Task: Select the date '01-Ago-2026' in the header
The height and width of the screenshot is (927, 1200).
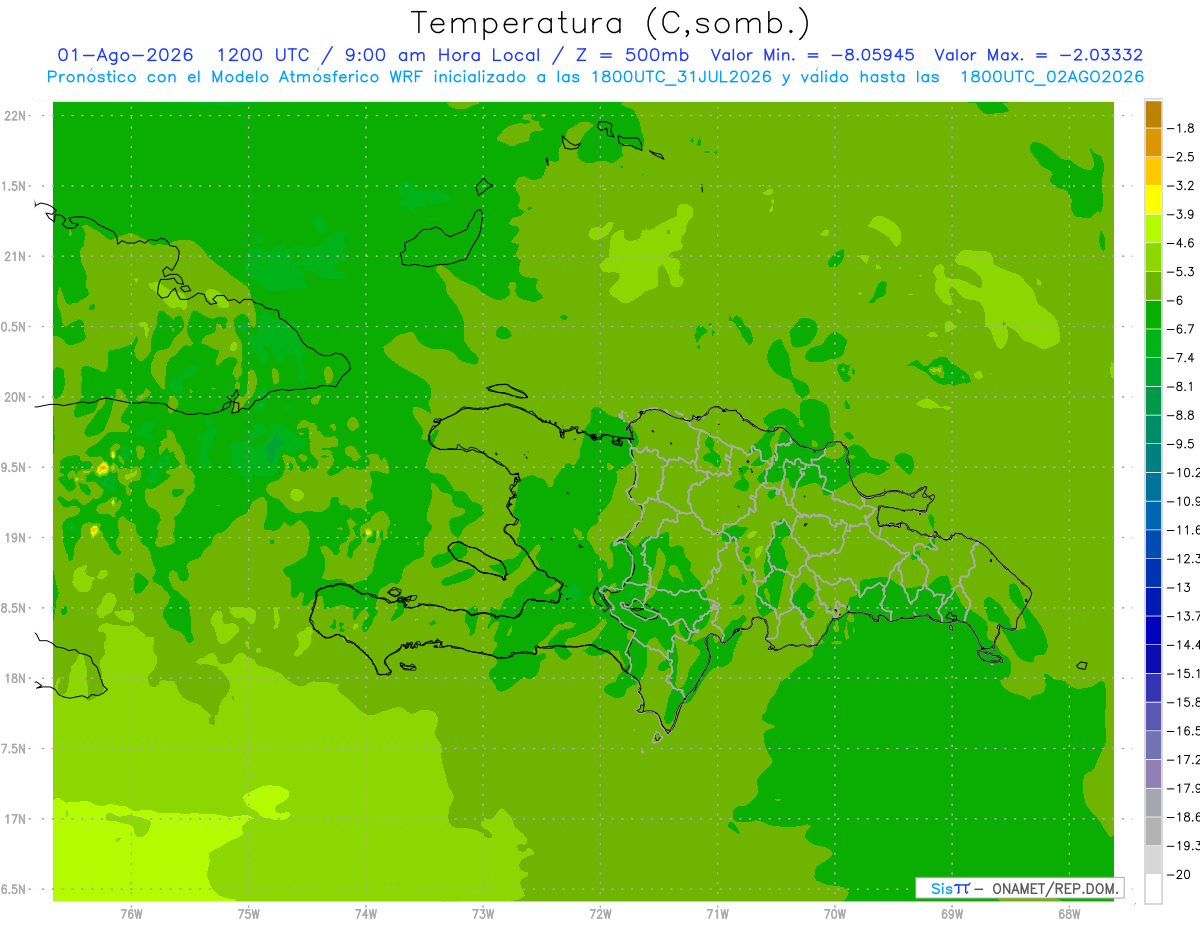Action: point(125,55)
